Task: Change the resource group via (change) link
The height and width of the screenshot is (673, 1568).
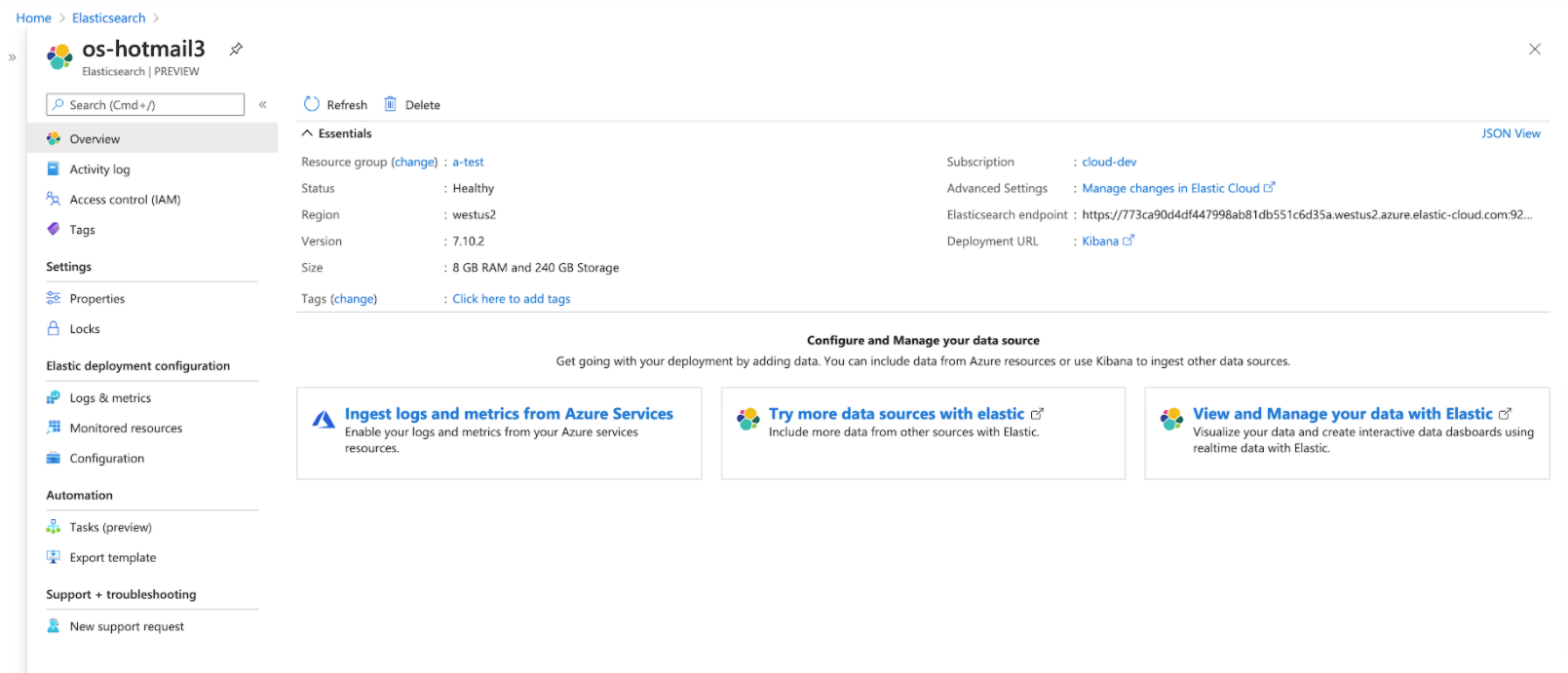Action: tap(415, 162)
